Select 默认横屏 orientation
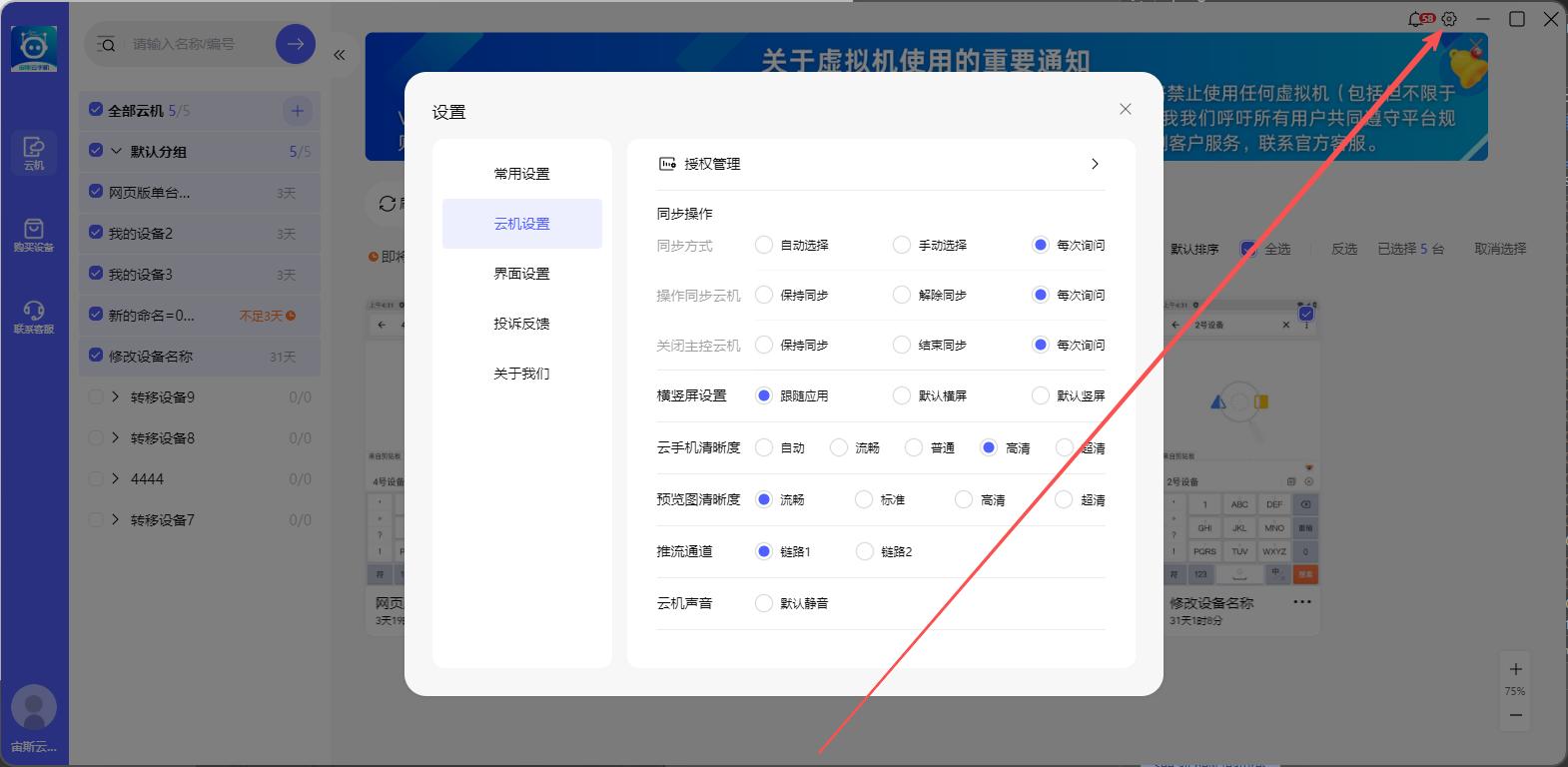Image resolution: width=1568 pixels, height=767 pixels. [x=902, y=395]
